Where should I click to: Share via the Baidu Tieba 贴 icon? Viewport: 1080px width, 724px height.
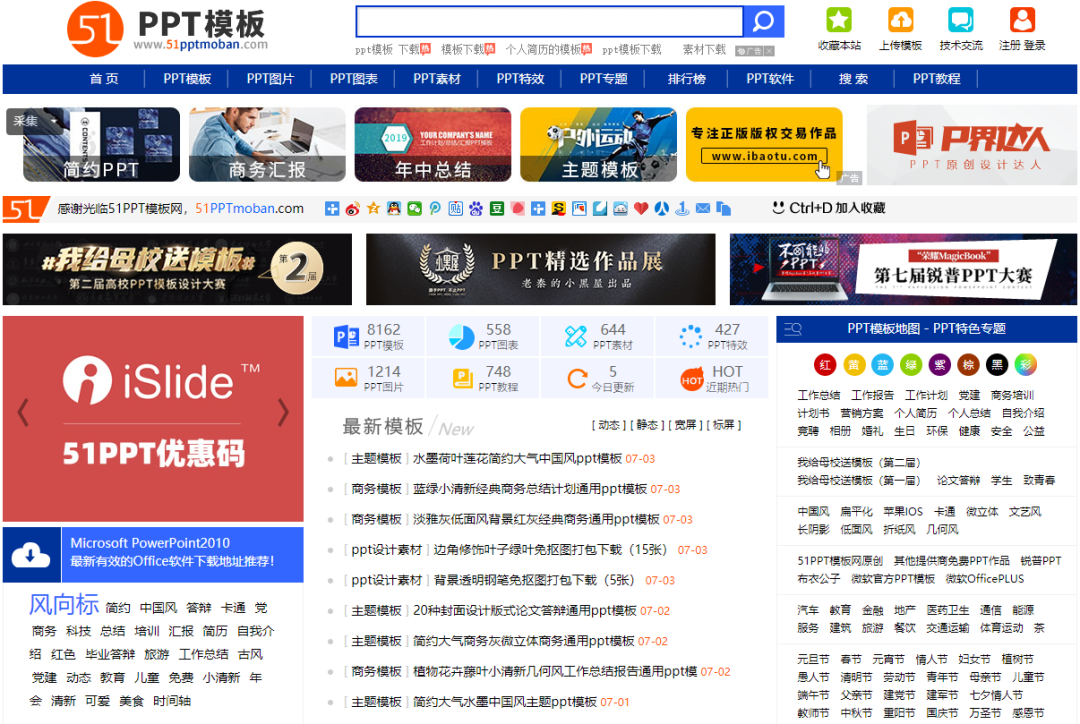455,209
